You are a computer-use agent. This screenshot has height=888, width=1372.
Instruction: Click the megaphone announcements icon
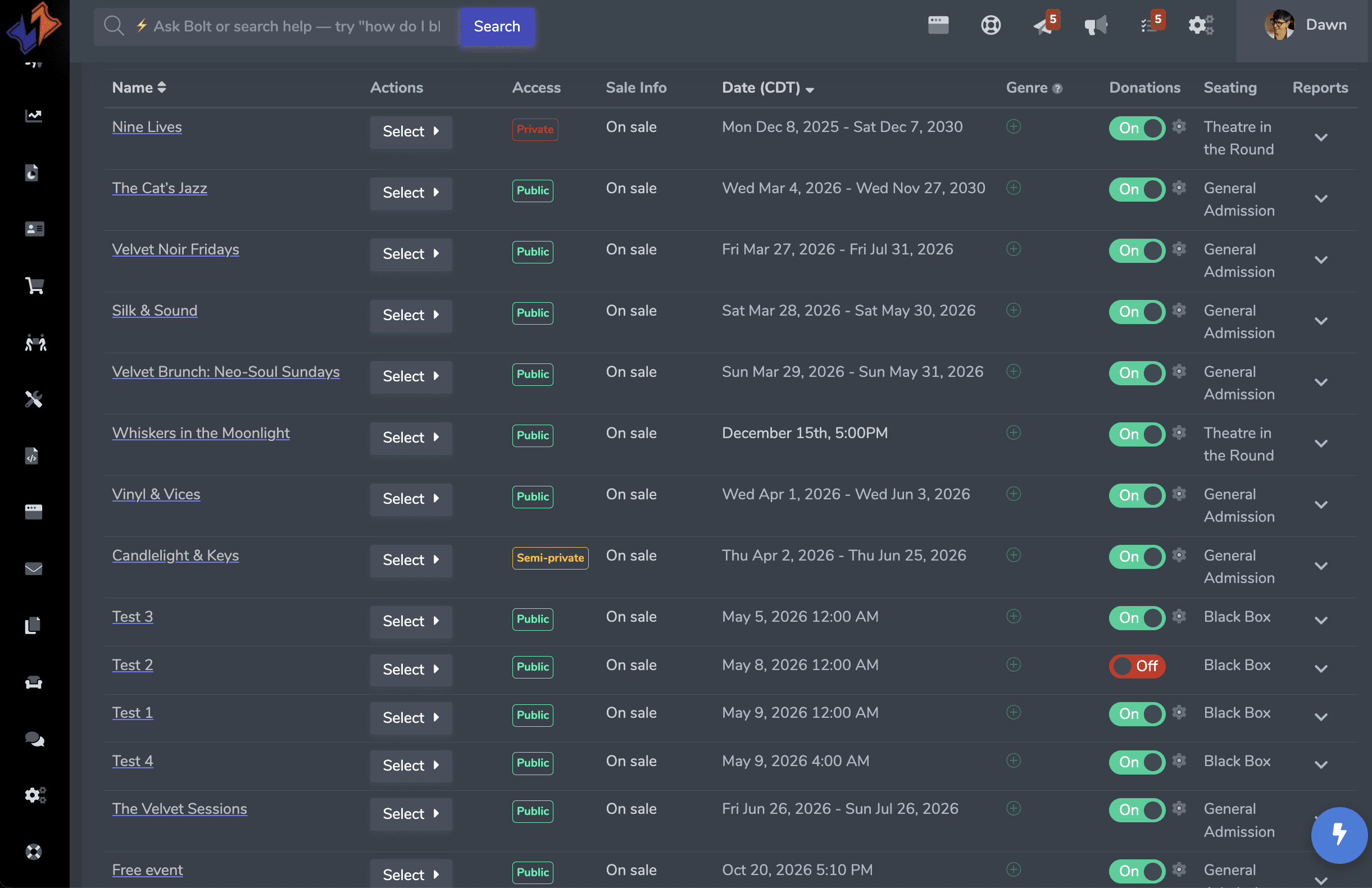tap(1096, 25)
